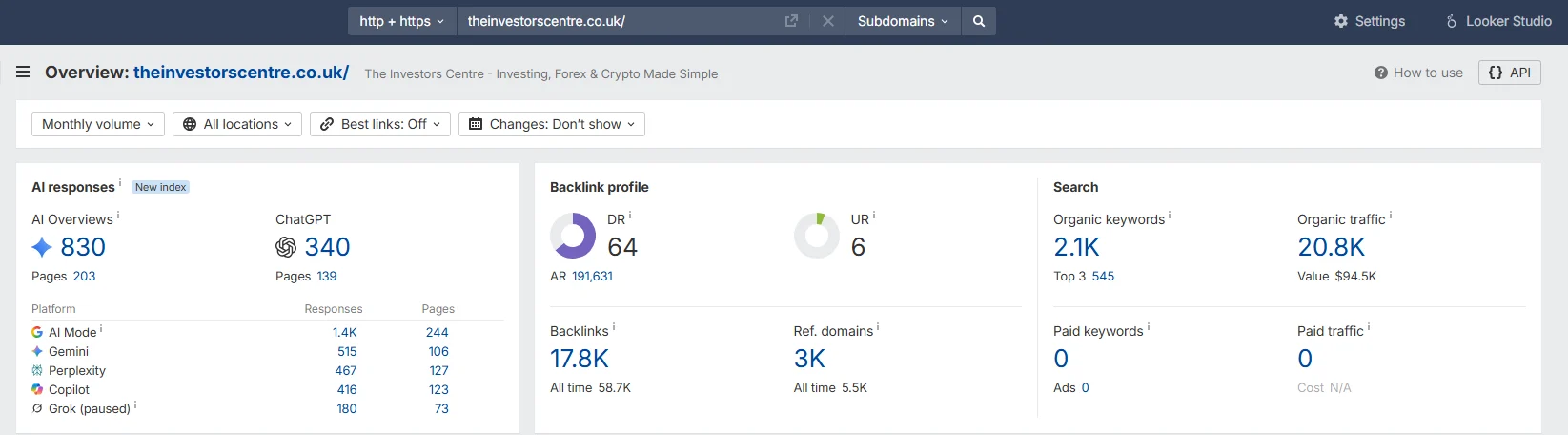Viewport: 1568px width, 435px height.
Task: Click the API button
Action: tap(1510, 72)
